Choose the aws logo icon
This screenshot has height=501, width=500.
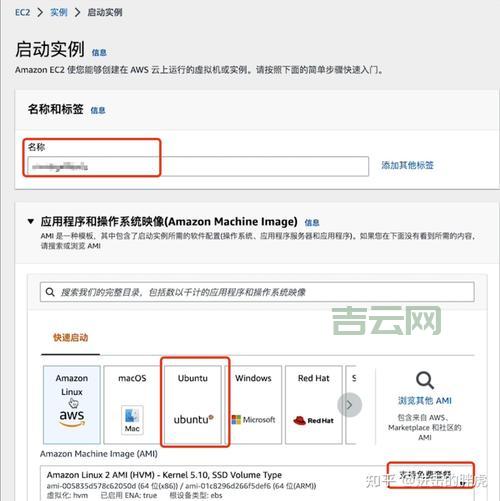(72, 418)
